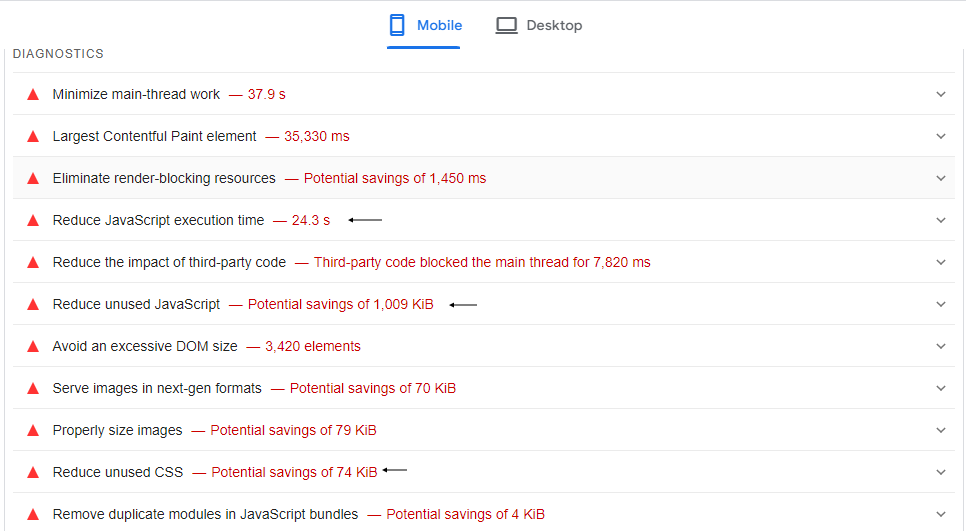This screenshot has height=531, width=966.
Task: Click the Reduce unused JavaScript audit title
Action: [136, 304]
